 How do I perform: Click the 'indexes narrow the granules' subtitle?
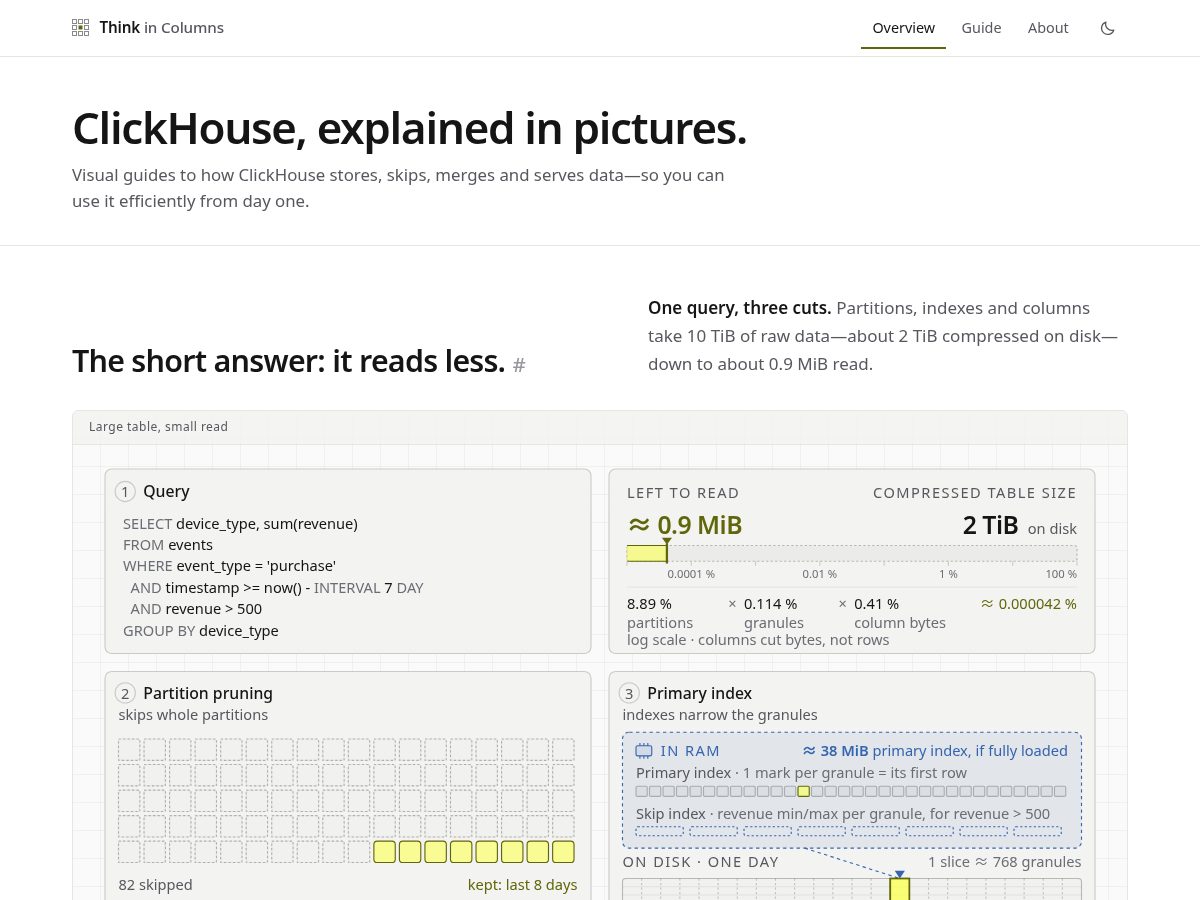(720, 715)
